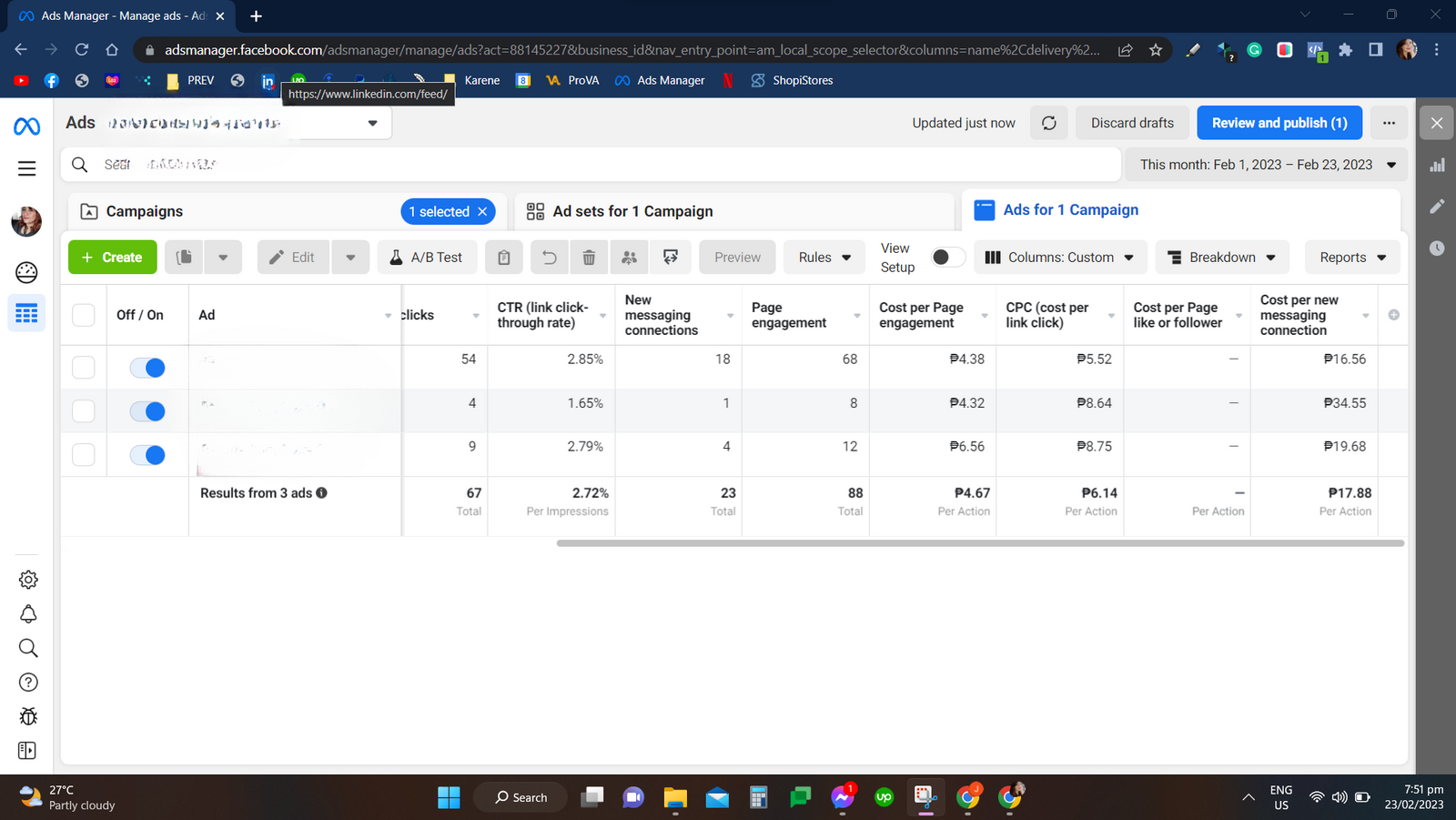1456x820 pixels.
Task: Open the This month date range dropdown
Action: [x=1268, y=165]
